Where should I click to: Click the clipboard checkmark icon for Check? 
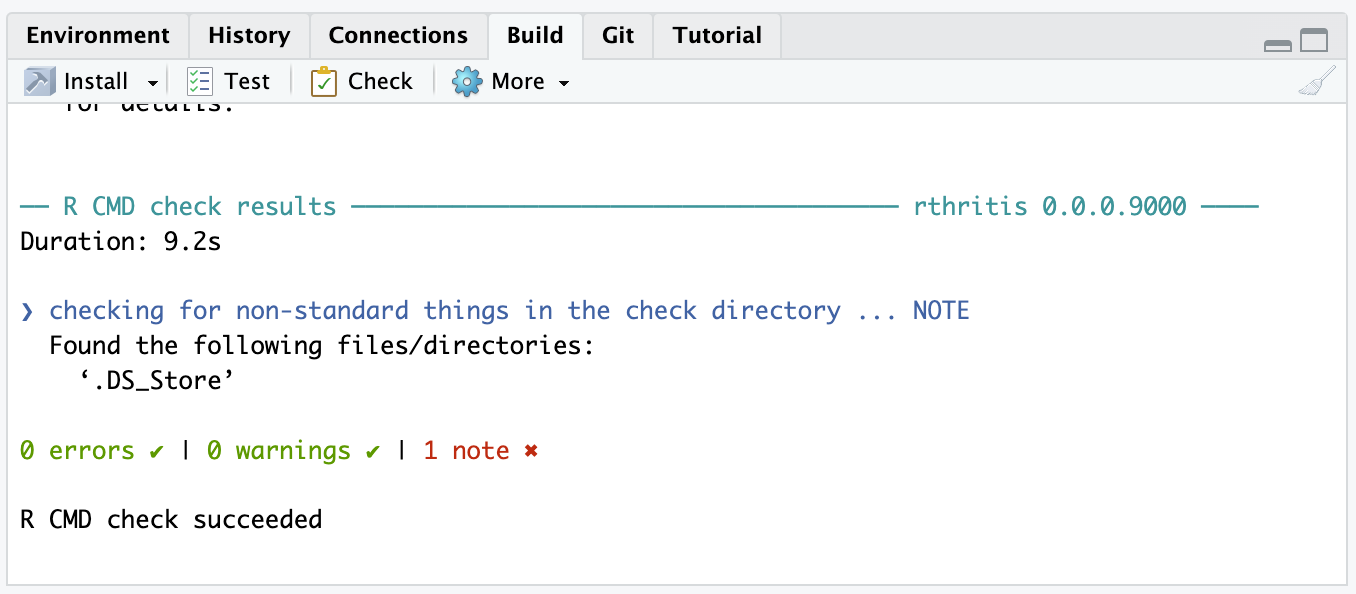click(324, 81)
